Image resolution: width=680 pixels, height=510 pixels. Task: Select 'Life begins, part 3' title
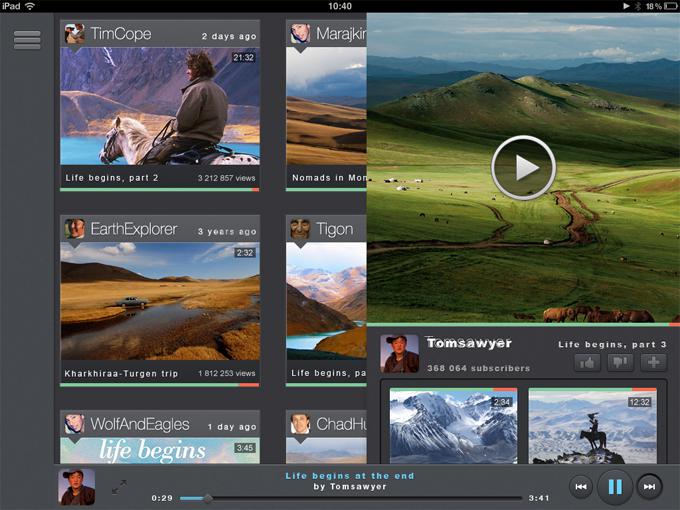[612, 345]
